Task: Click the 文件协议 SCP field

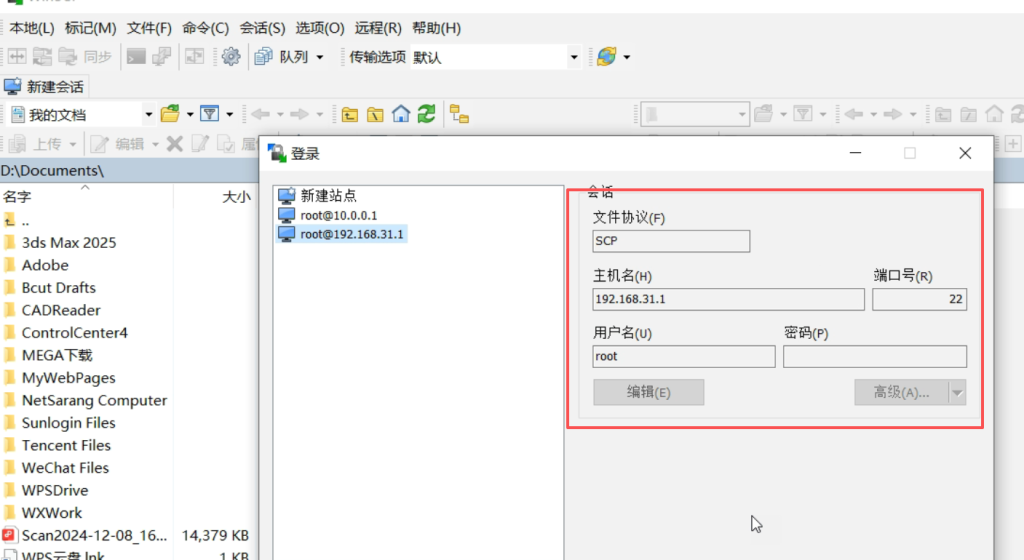Action: [671, 241]
